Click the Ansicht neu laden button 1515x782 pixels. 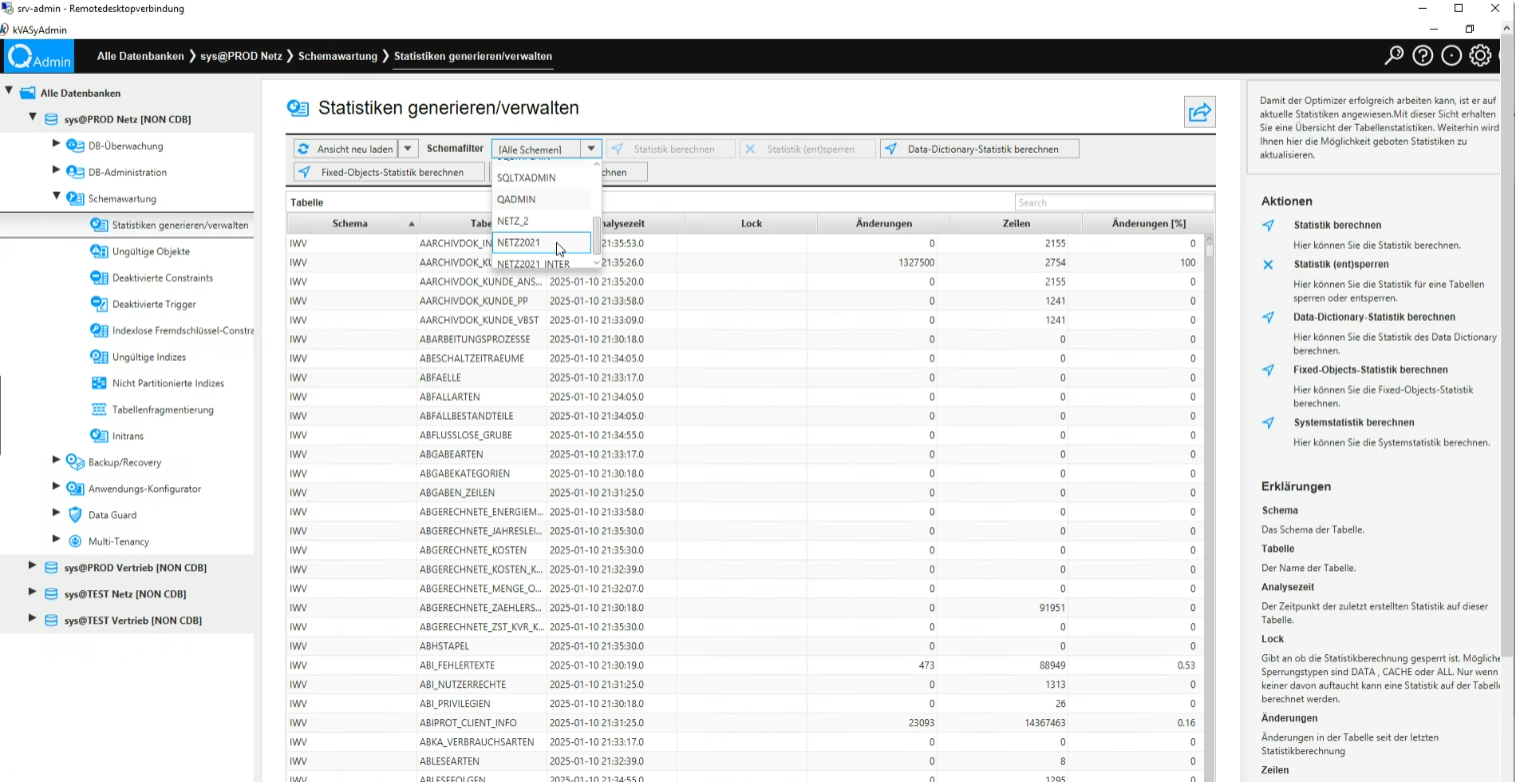[346, 149]
